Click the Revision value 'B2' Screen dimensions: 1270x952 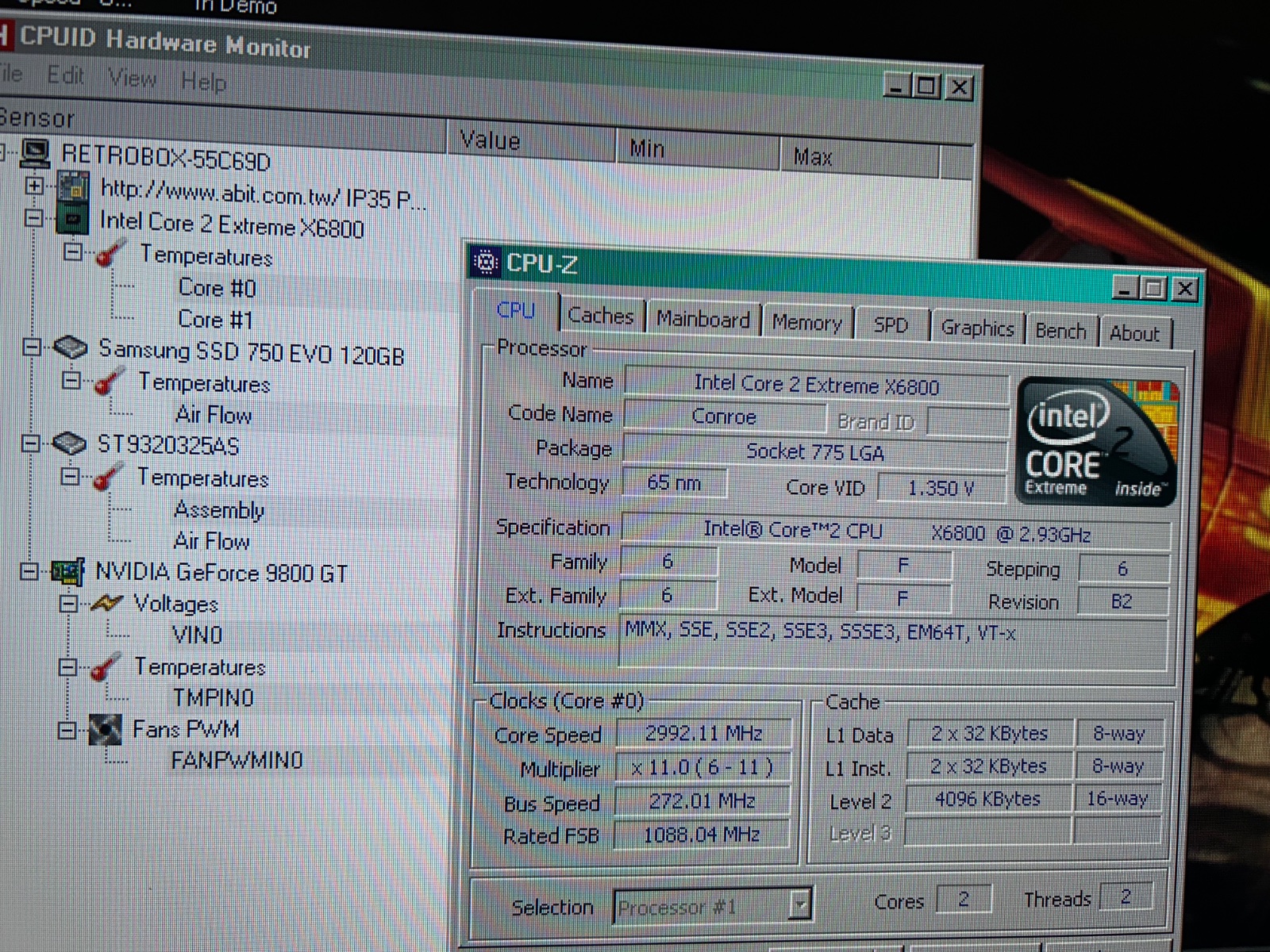(1122, 601)
